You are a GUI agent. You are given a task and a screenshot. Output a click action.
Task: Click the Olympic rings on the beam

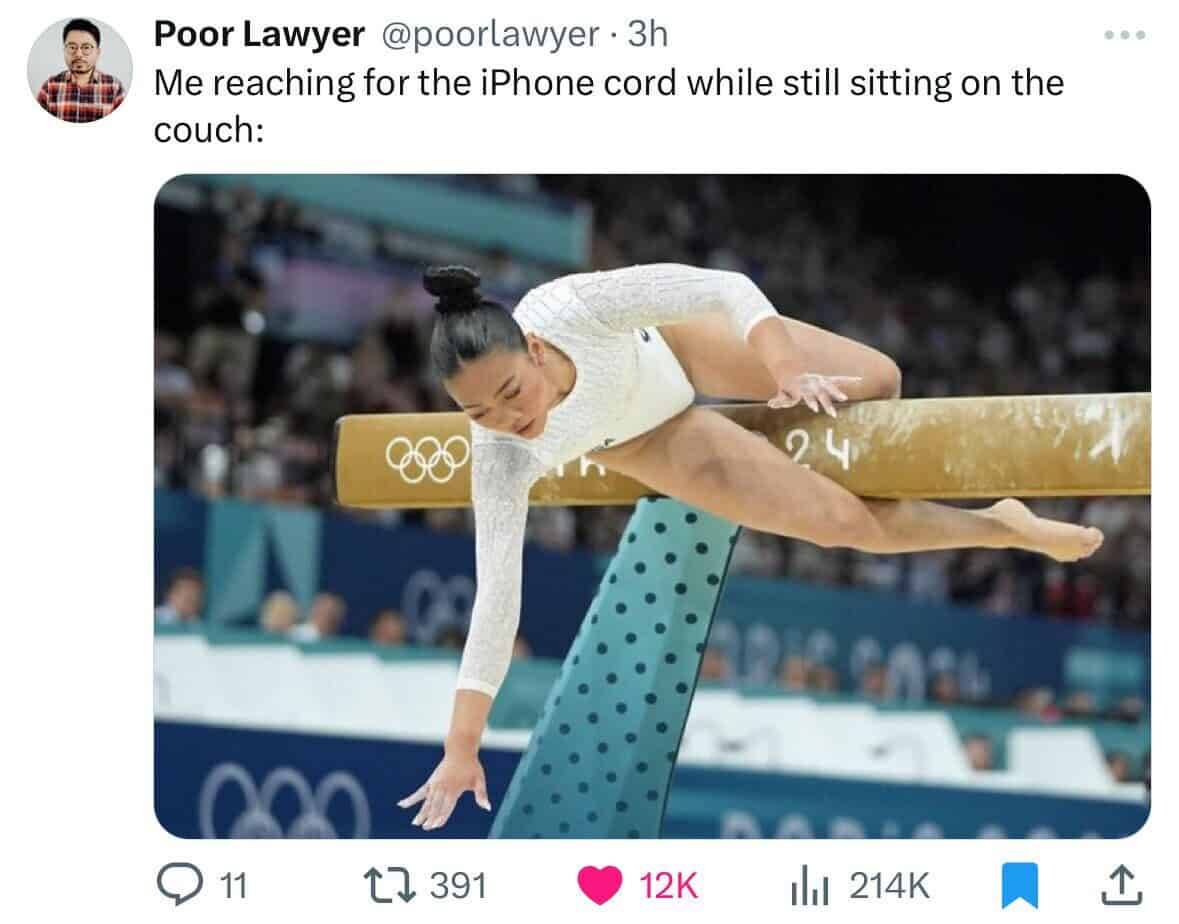[427, 458]
